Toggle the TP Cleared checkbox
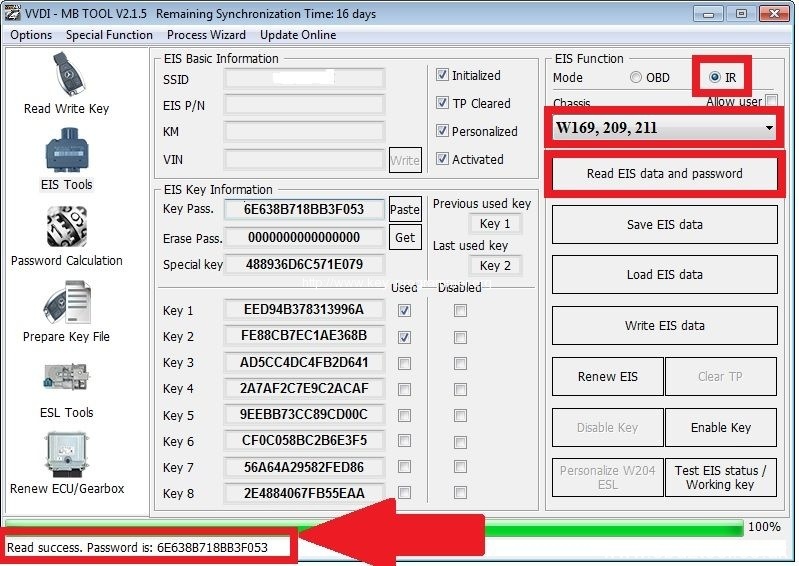The image size is (799, 566). pos(443,103)
